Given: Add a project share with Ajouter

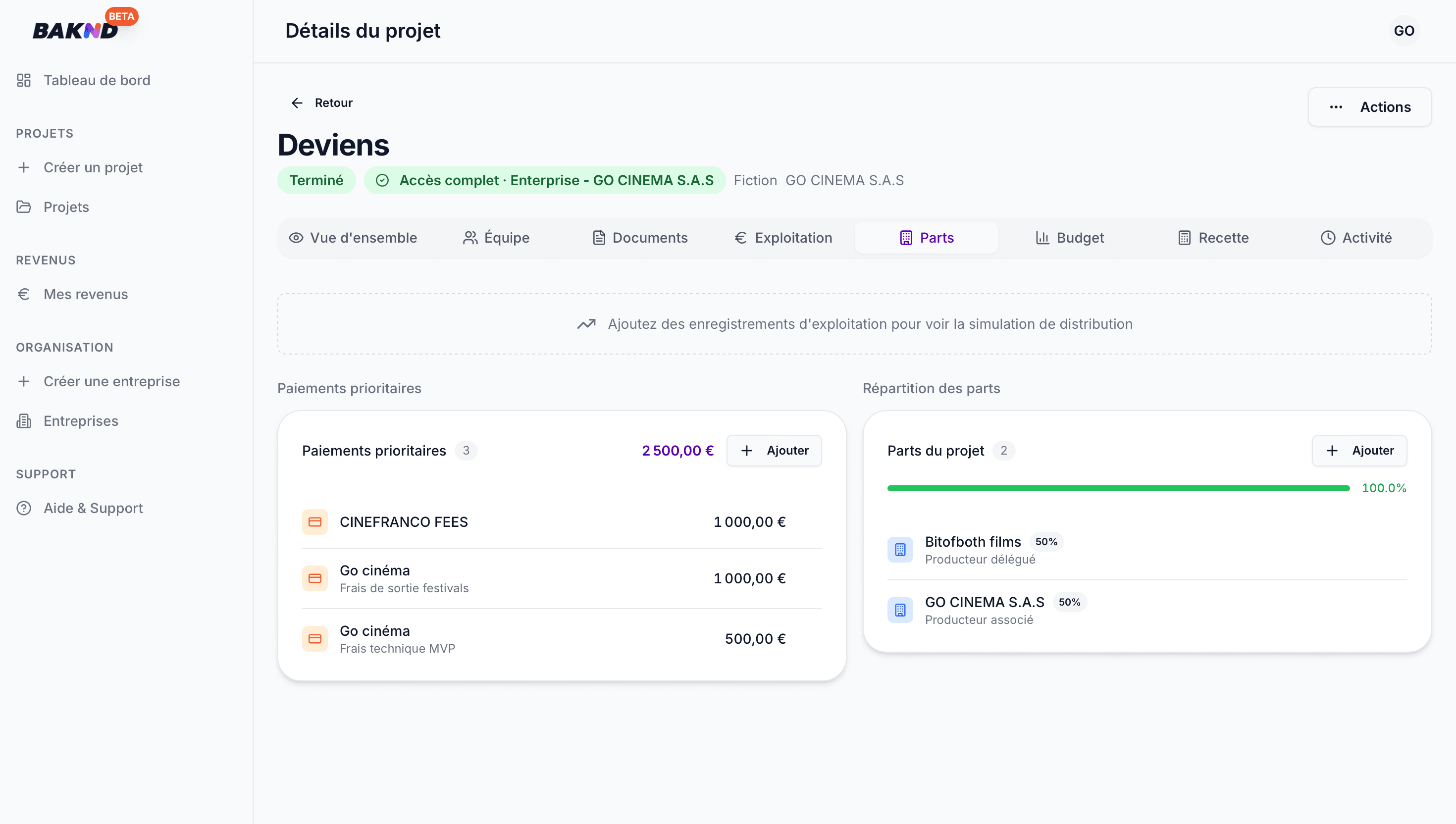Looking at the screenshot, I should 1359,451.
